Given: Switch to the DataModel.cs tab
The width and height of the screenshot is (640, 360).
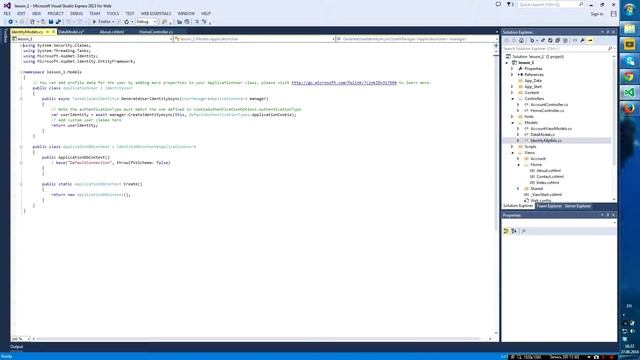Looking at the screenshot, I should pos(71,32).
